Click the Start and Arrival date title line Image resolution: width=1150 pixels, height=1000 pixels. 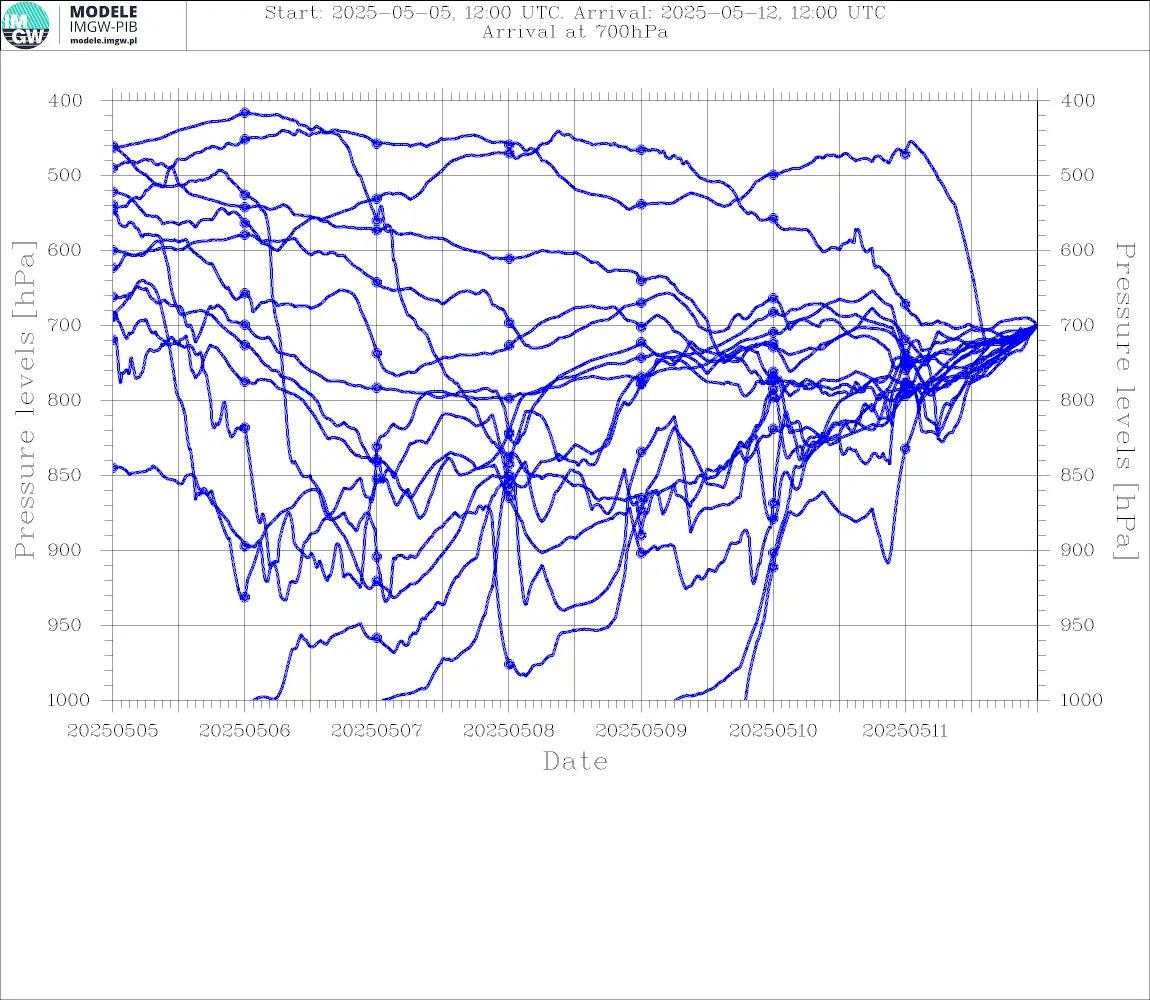pyautogui.click(x=575, y=13)
